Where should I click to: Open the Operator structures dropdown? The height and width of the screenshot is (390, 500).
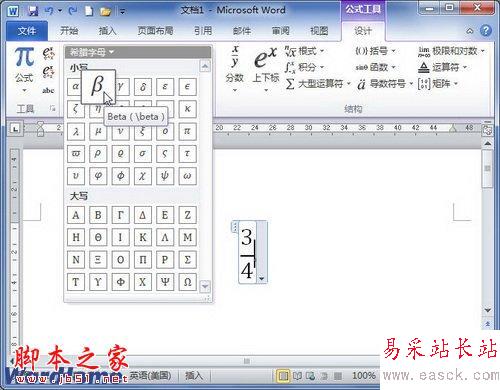(x=442, y=67)
